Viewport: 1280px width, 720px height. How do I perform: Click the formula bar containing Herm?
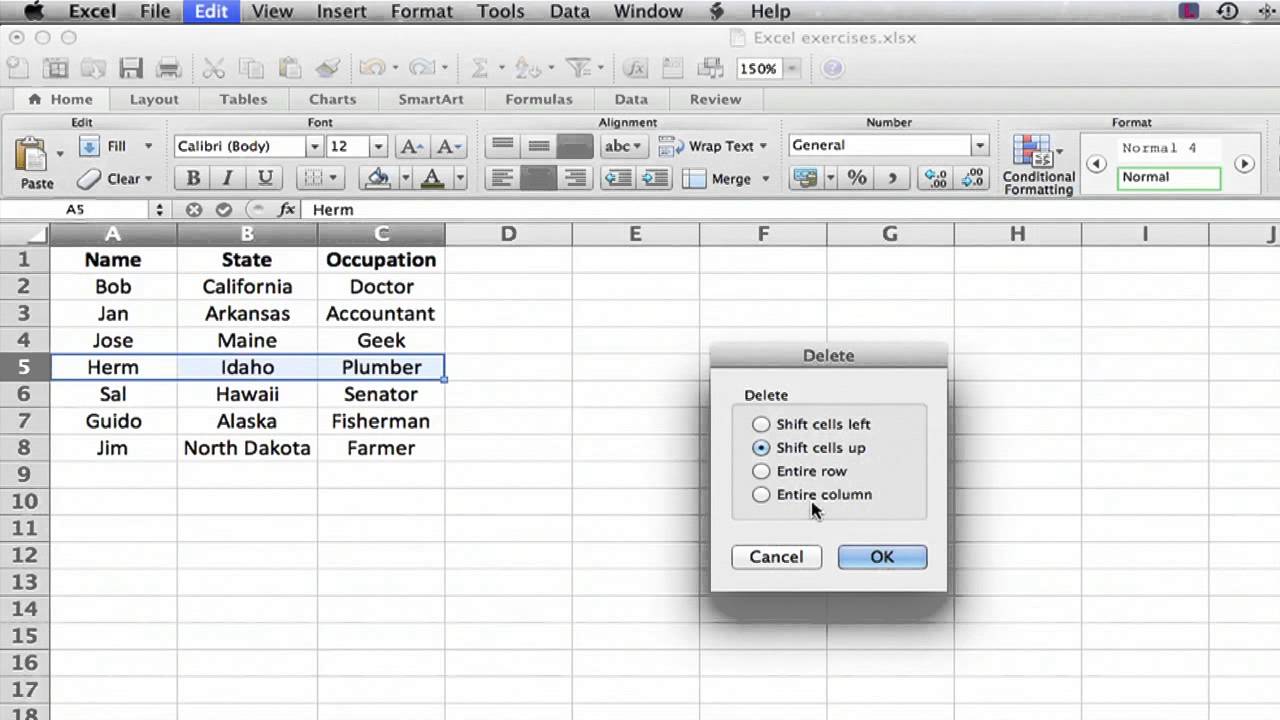coord(792,210)
